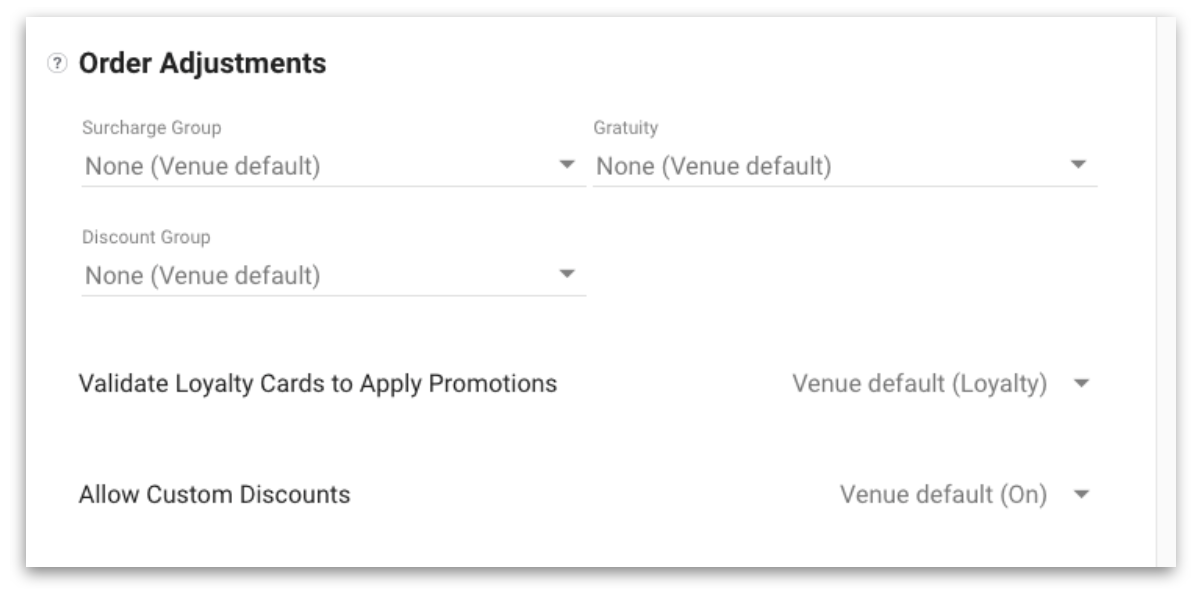This screenshot has height=590, width=1200.
Task: Select the Gratuity underlined input line
Action: (845, 186)
